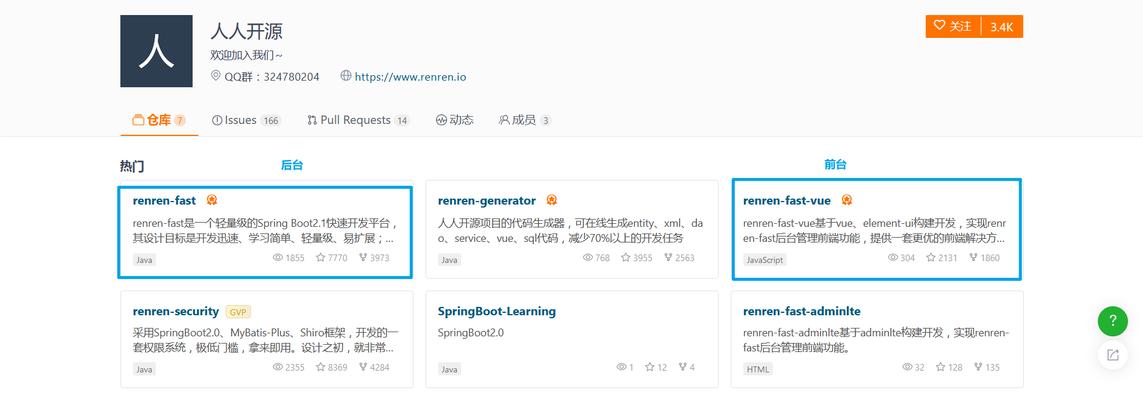Viewport: 1143px width, 400px height.
Task: Open the 成员 members tab
Action: click(x=525, y=120)
